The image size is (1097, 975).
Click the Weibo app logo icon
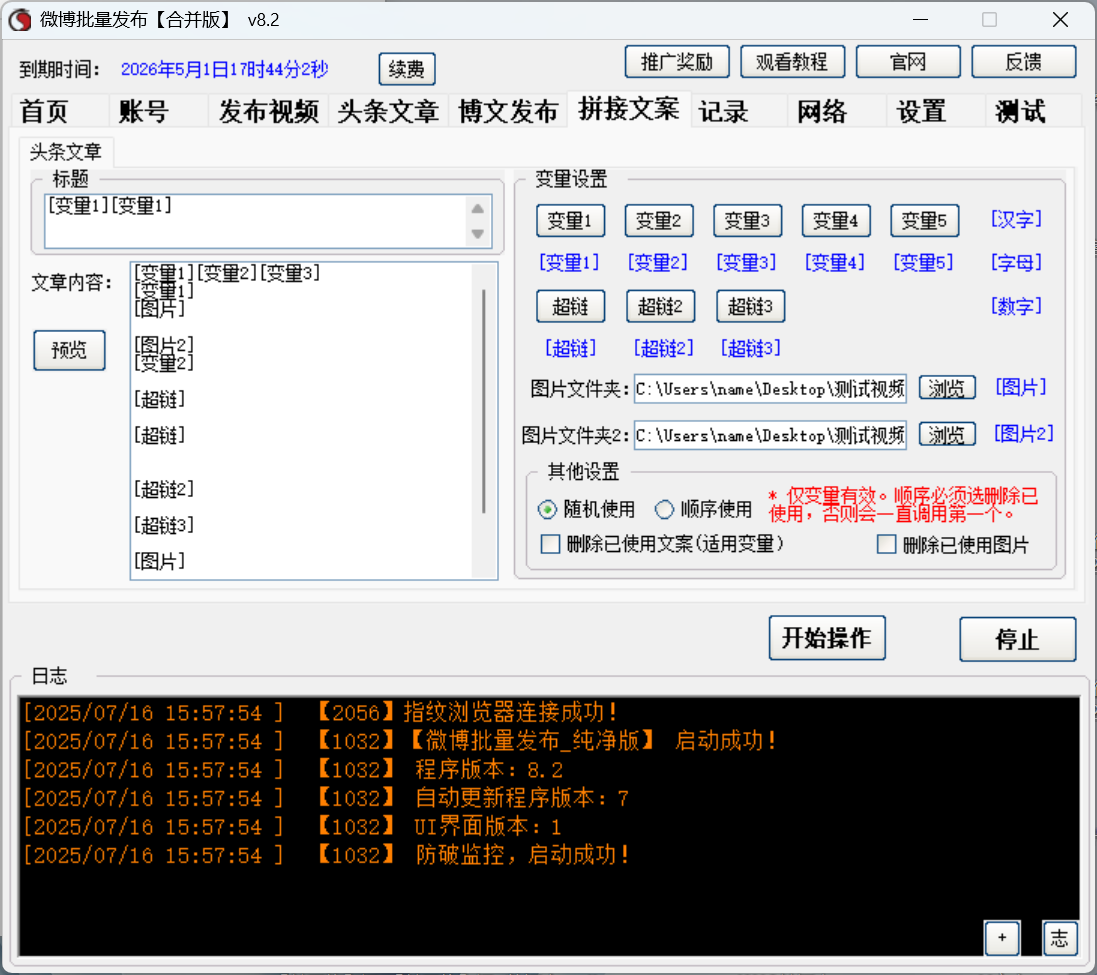click(20, 20)
